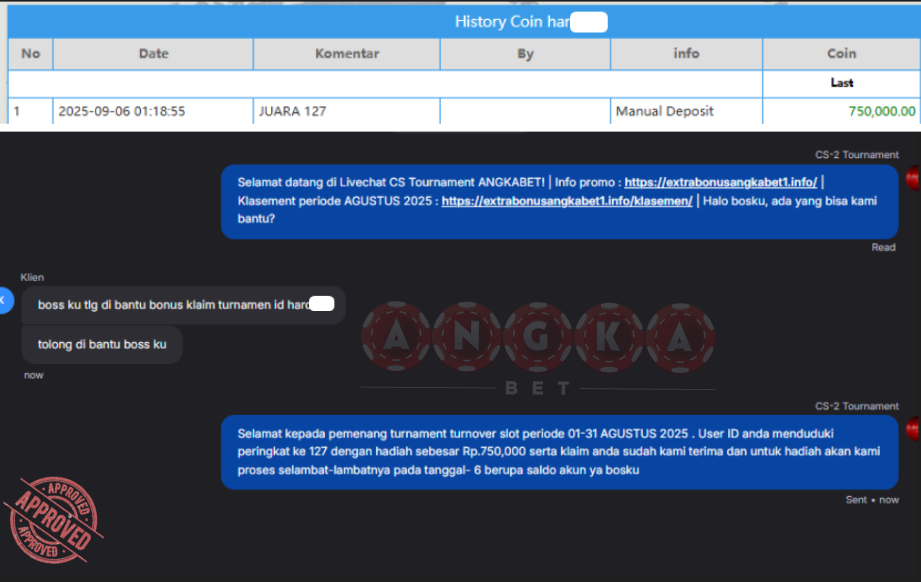Click the "info" column header
921x582 pixels.
686,54
